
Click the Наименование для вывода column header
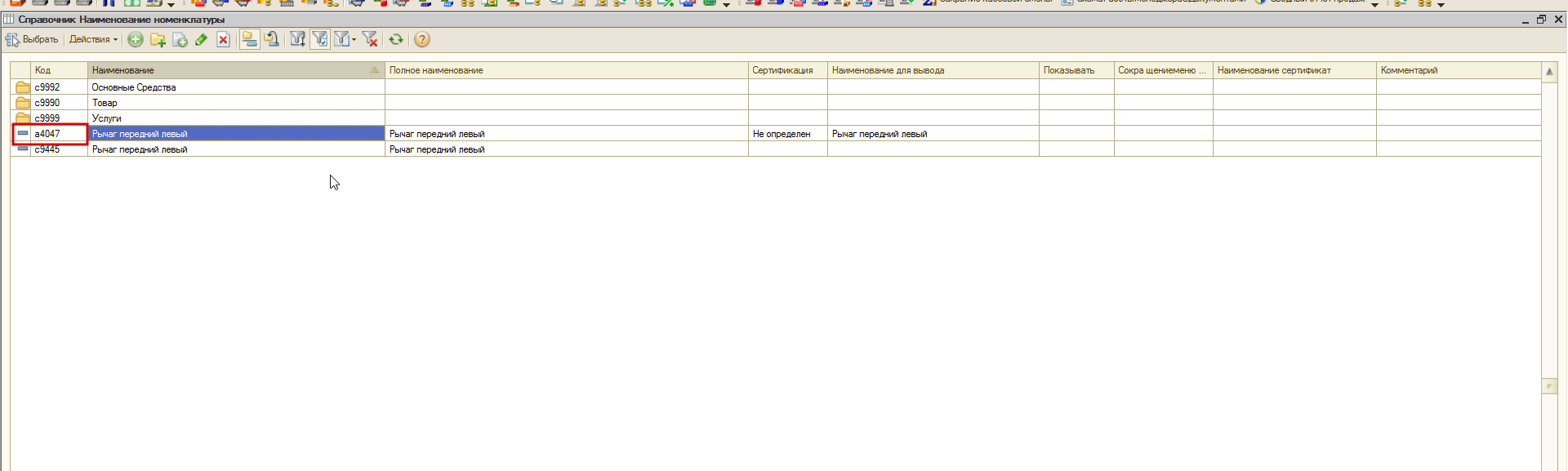click(x=933, y=70)
